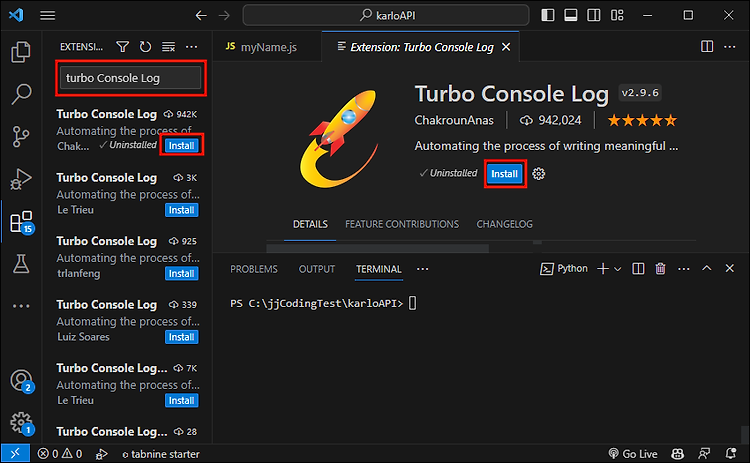Install trlanfeng's Turbo Console Log
750x463 pixels.
[181, 274]
